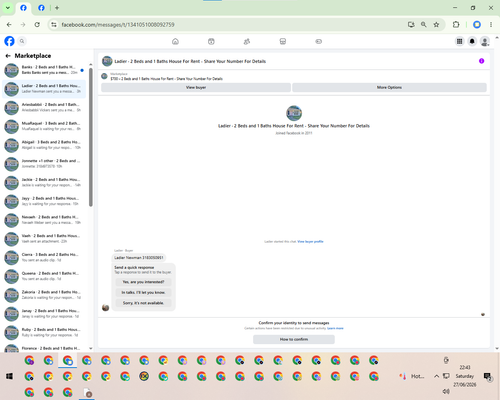500x400 pixels.
Task: Open the Janay conversation
Action: click(x=44, y=314)
